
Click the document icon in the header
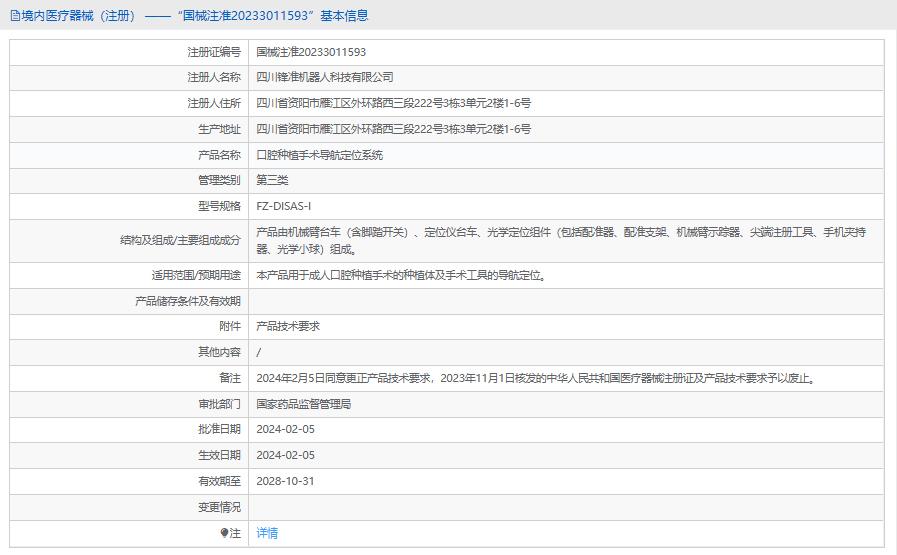click(x=15, y=15)
